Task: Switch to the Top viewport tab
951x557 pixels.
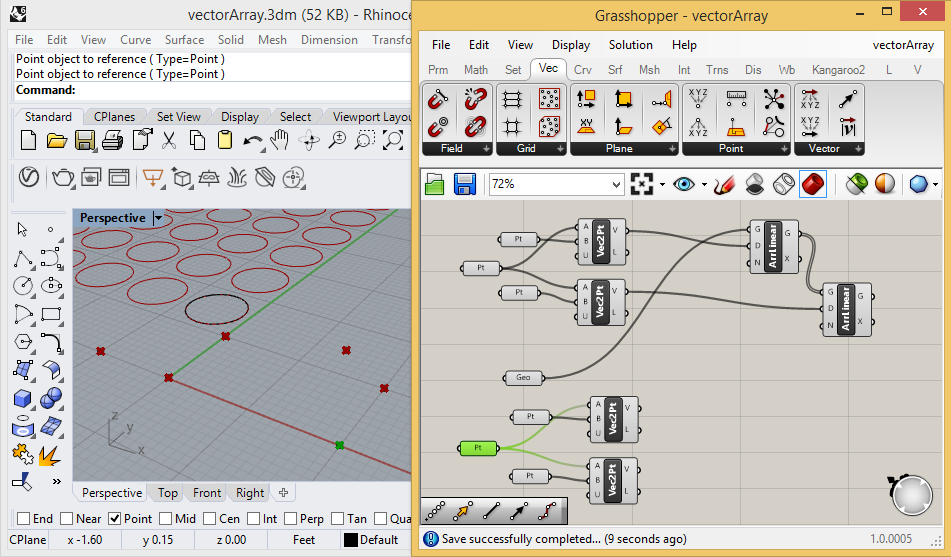Action: coord(168,493)
